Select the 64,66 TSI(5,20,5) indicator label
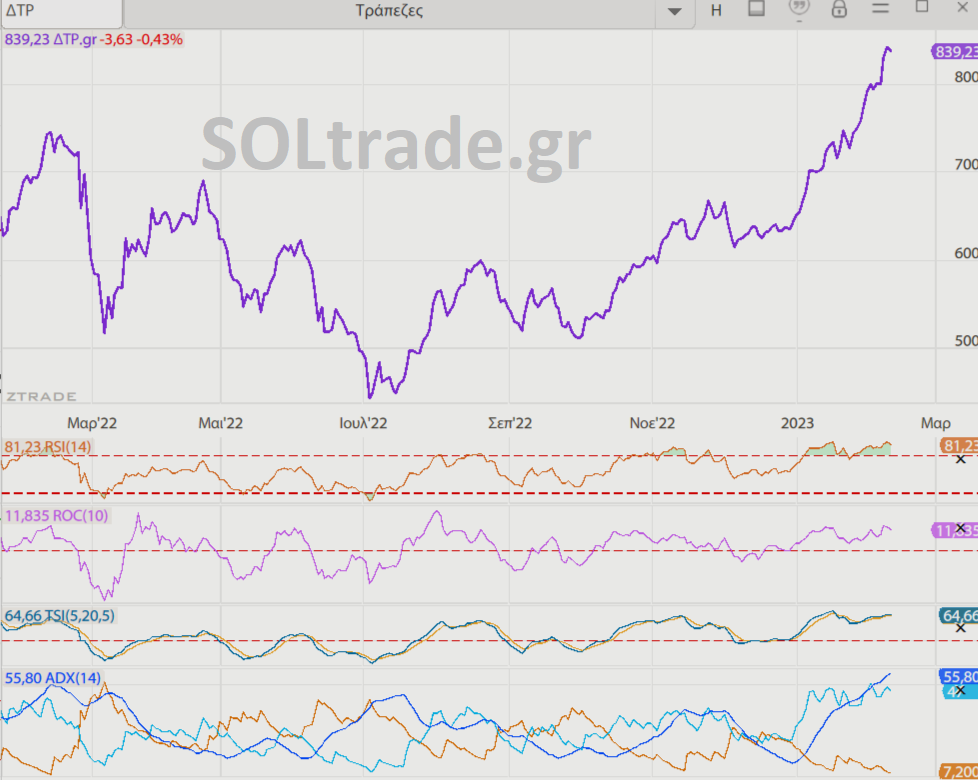This screenshot has width=978, height=780. 60,616
